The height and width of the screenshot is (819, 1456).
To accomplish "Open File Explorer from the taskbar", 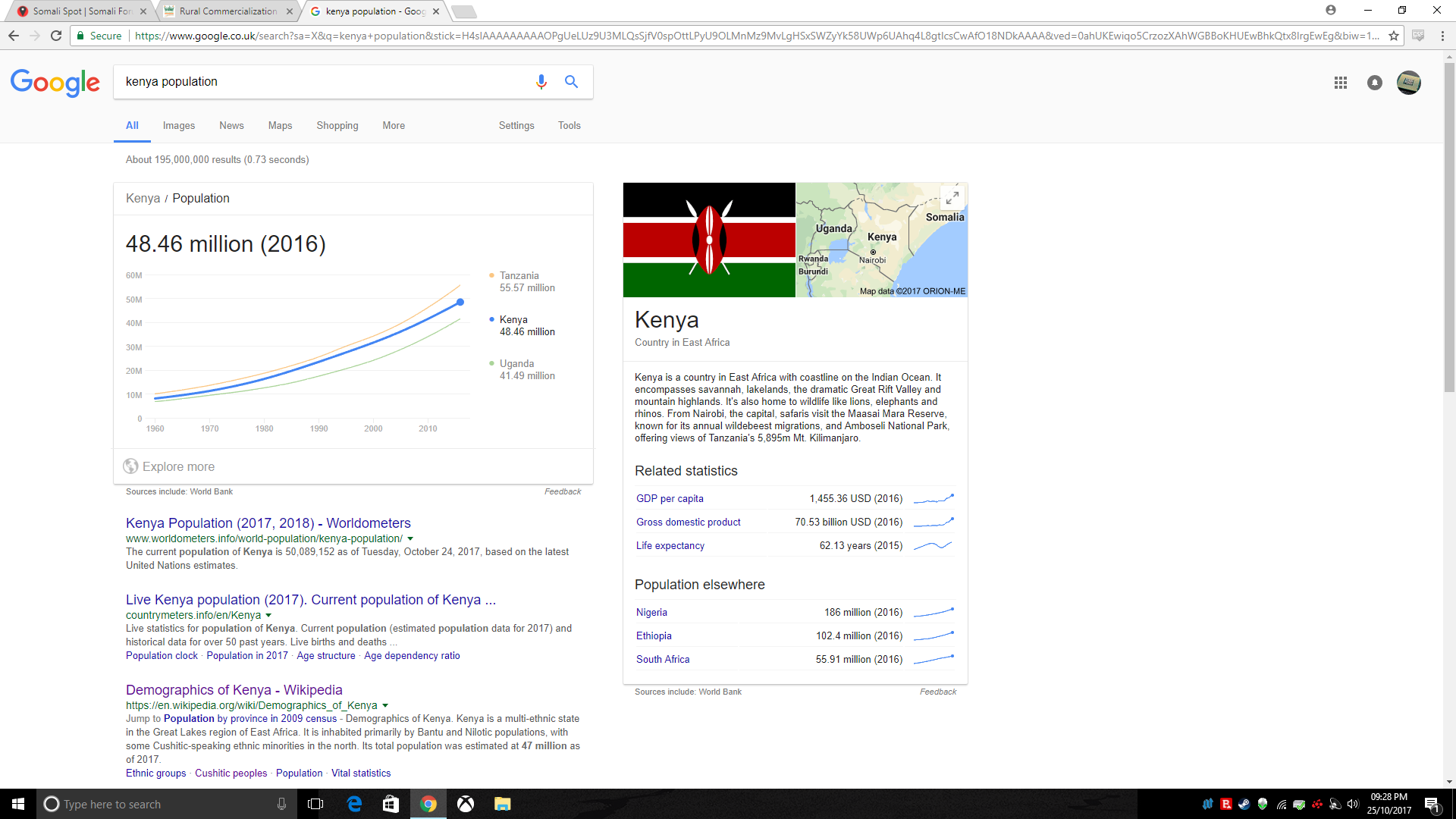I will 502,804.
